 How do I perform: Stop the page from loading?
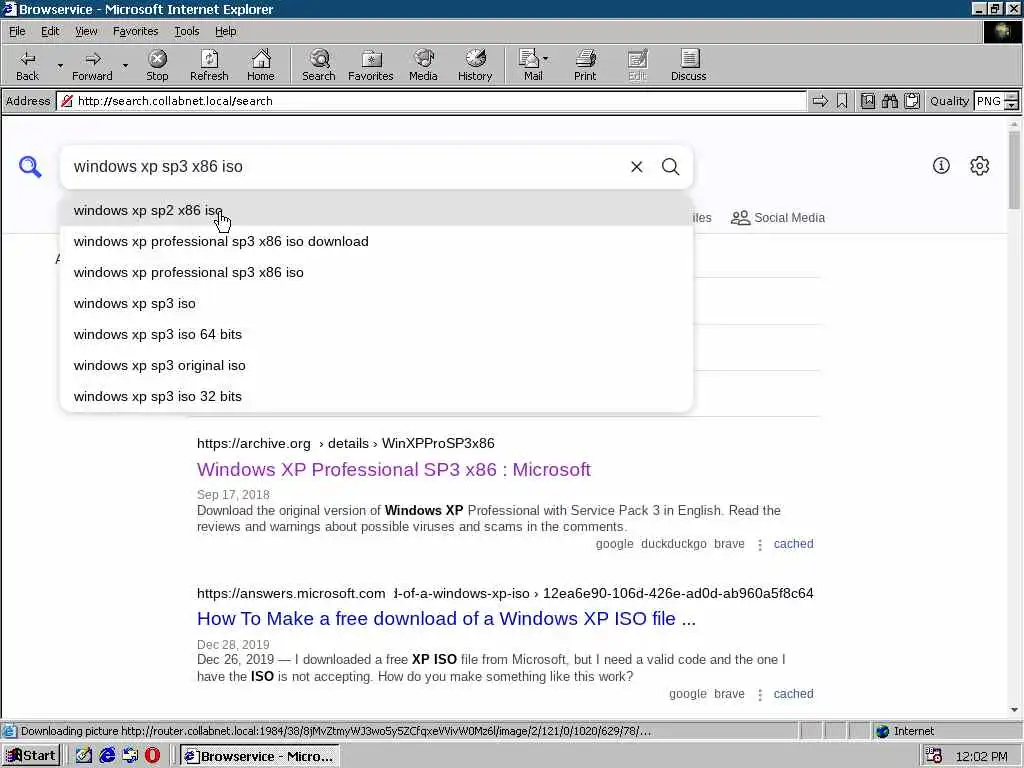click(157, 66)
